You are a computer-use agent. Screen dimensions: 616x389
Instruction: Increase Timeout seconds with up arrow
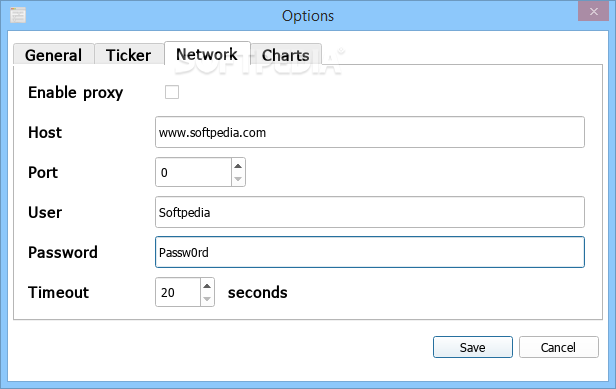pos(207,285)
